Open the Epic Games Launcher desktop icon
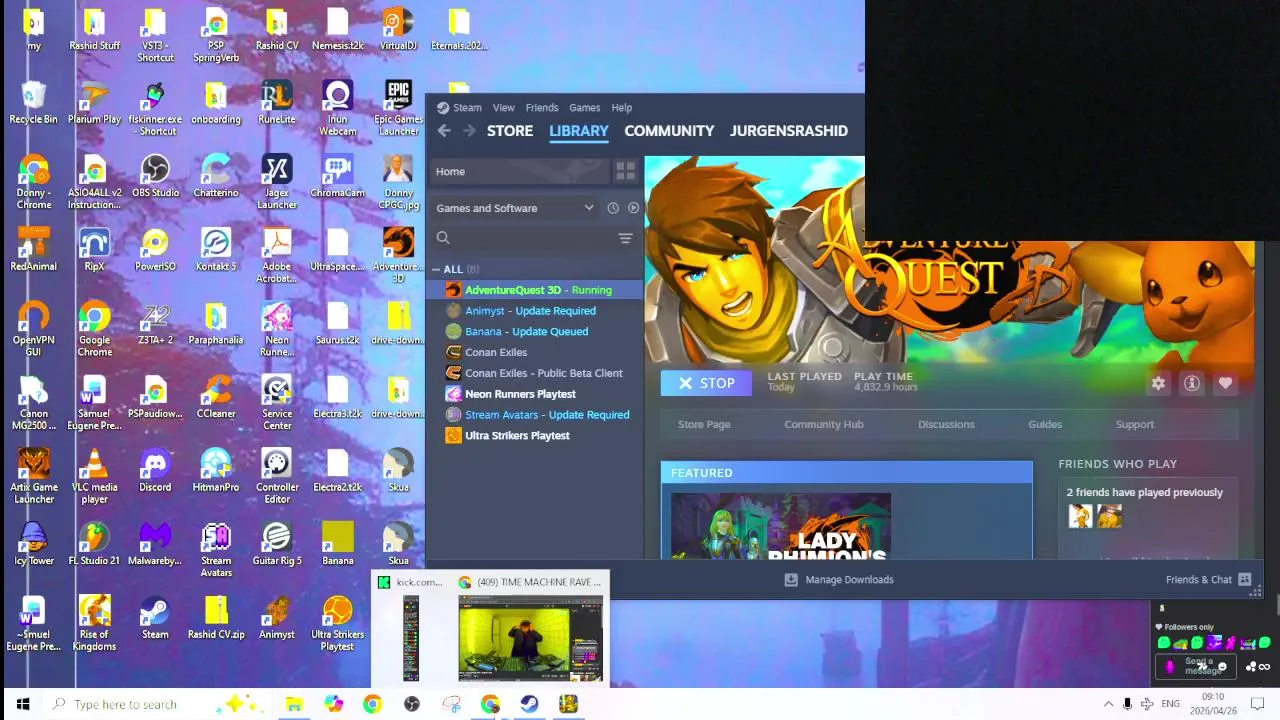The image size is (1280, 720). coord(398,108)
